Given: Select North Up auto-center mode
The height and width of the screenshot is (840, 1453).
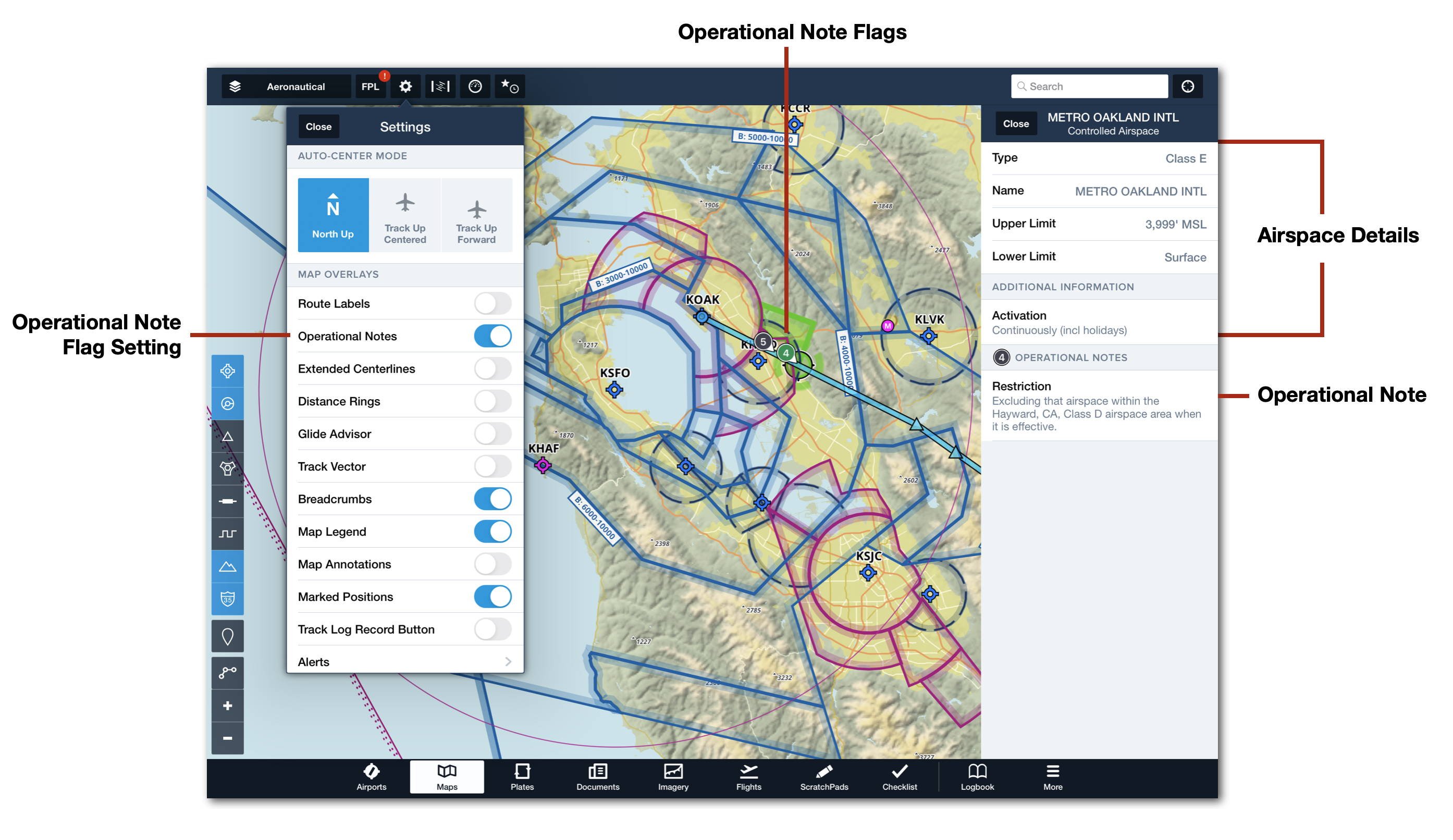Looking at the screenshot, I should coord(333,215).
